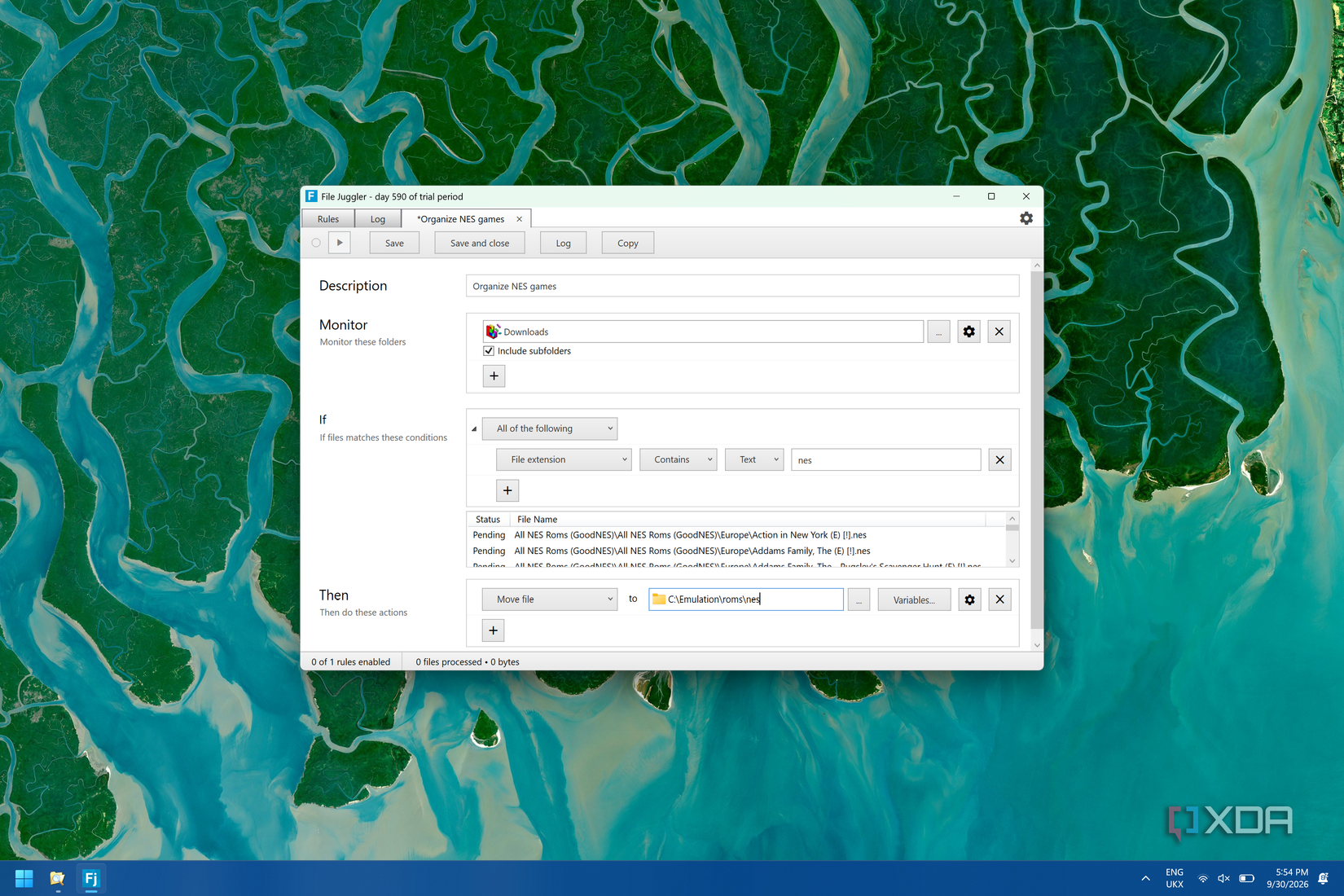The width and height of the screenshot is (1344, 896).
Task: Browse for destination folder with ellipsis button
Action: click(x=859, y=600)
